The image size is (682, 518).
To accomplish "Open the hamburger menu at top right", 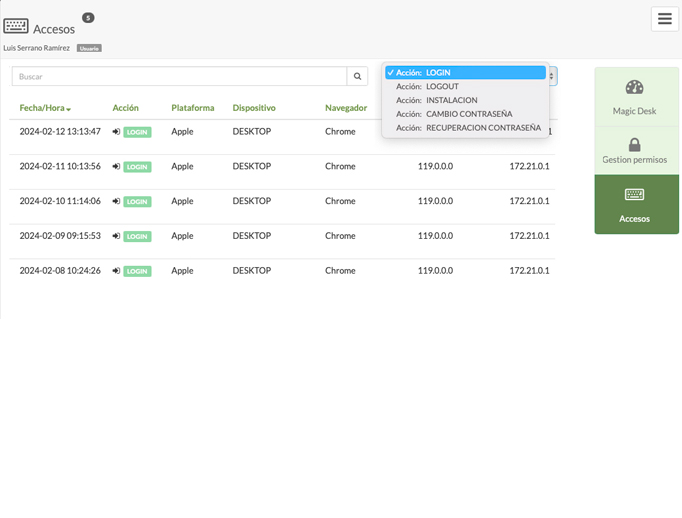I will [665, 19].
